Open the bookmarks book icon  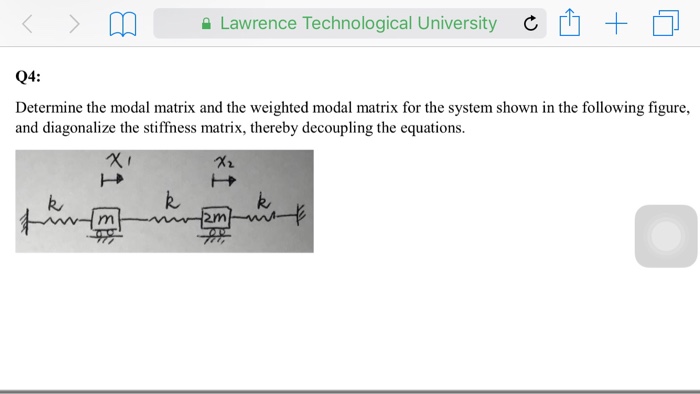(123, 24)
